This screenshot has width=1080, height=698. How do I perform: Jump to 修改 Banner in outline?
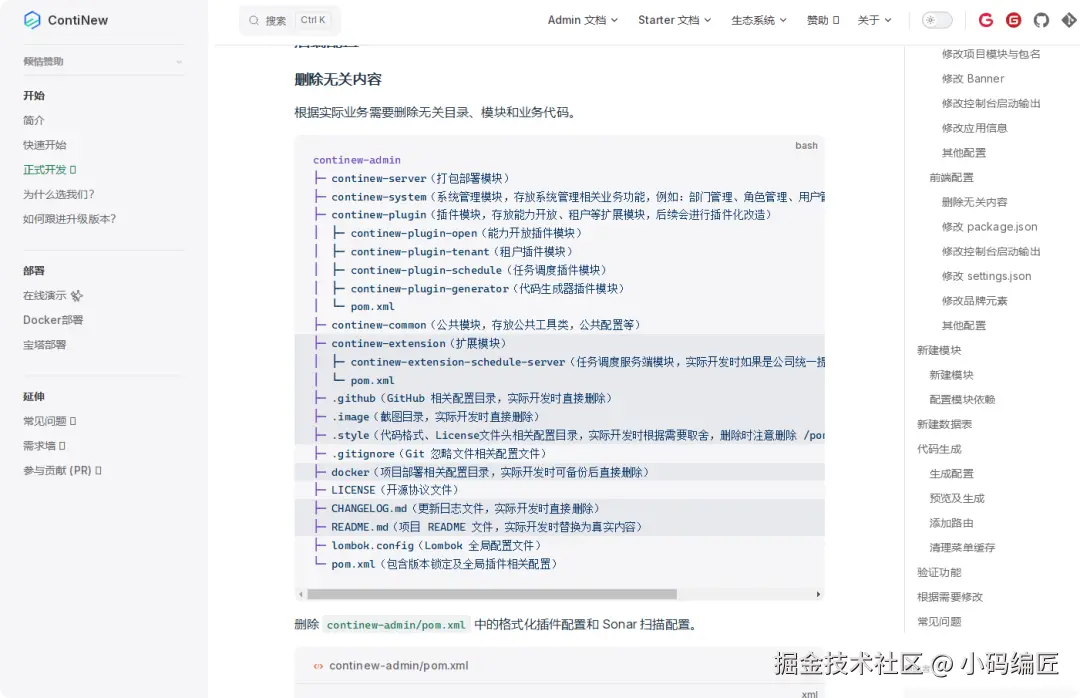973,79
